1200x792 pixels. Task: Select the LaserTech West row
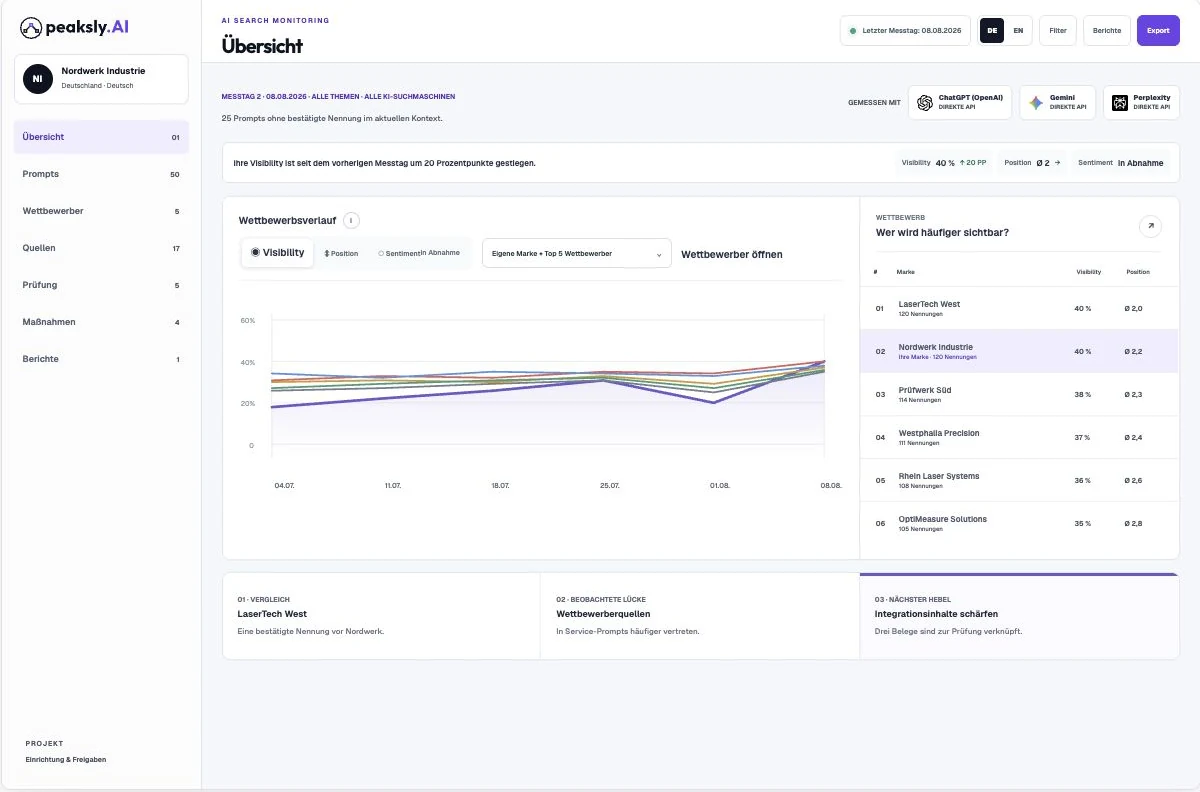click(1019, 308)
